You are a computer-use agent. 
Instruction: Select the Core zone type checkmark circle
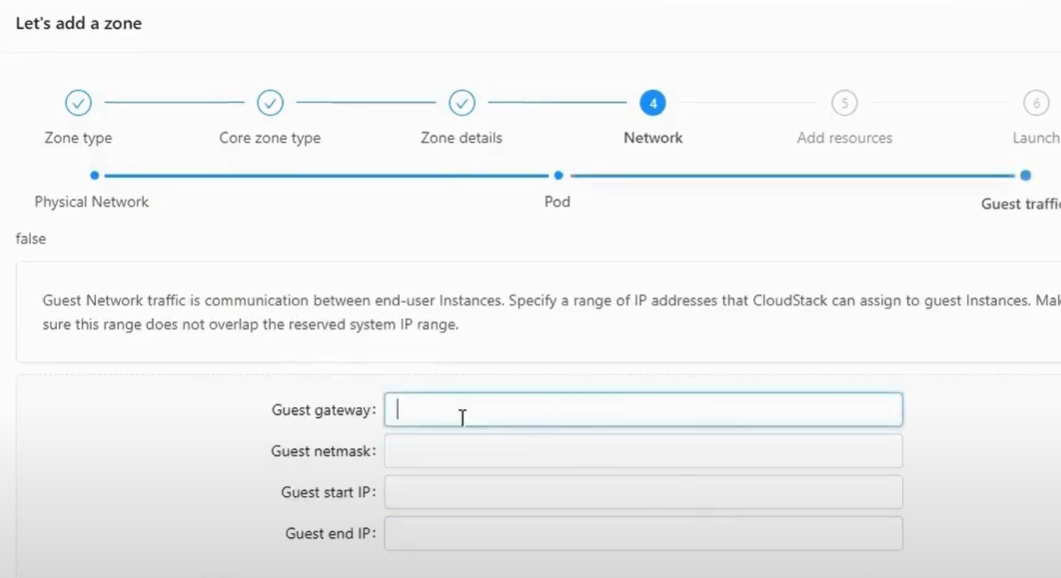click(x=270, y=103)
